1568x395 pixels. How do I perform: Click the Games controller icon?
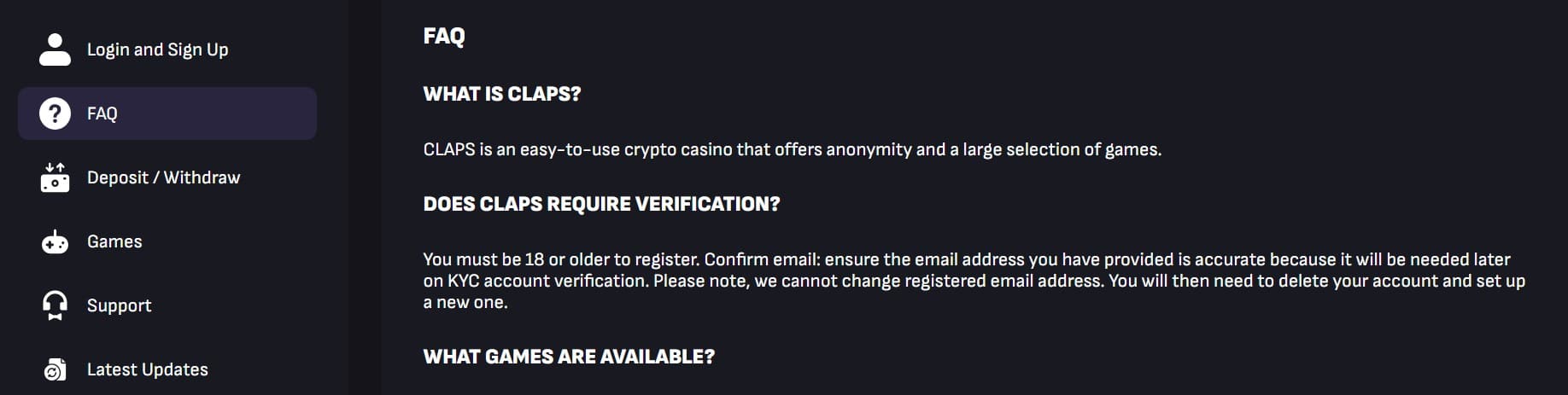(x=56, y=242)
